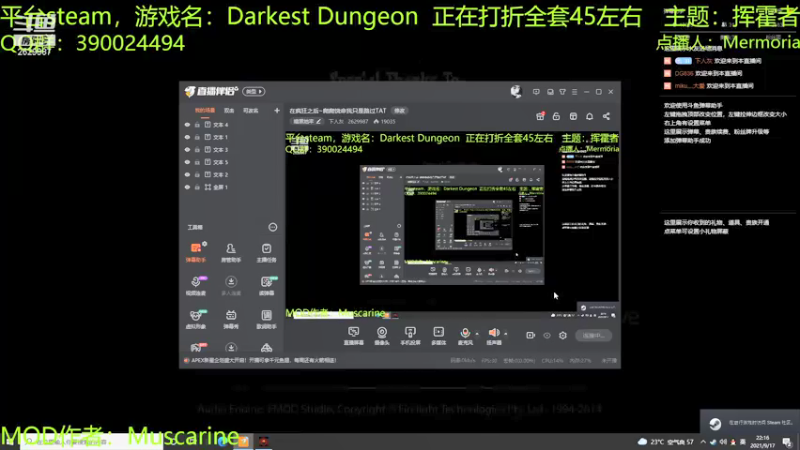Click the open padlock icon above preview
The height and width of the screenshot is (450, 800).
tap(557, 116)
